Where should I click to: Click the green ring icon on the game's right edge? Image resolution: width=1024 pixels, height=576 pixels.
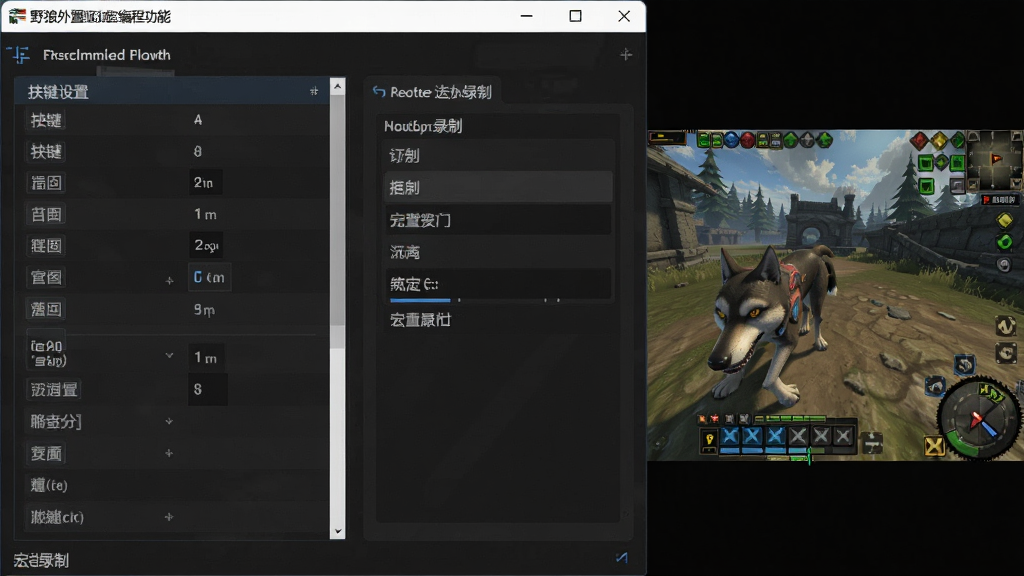click(x=1004, y=242)
